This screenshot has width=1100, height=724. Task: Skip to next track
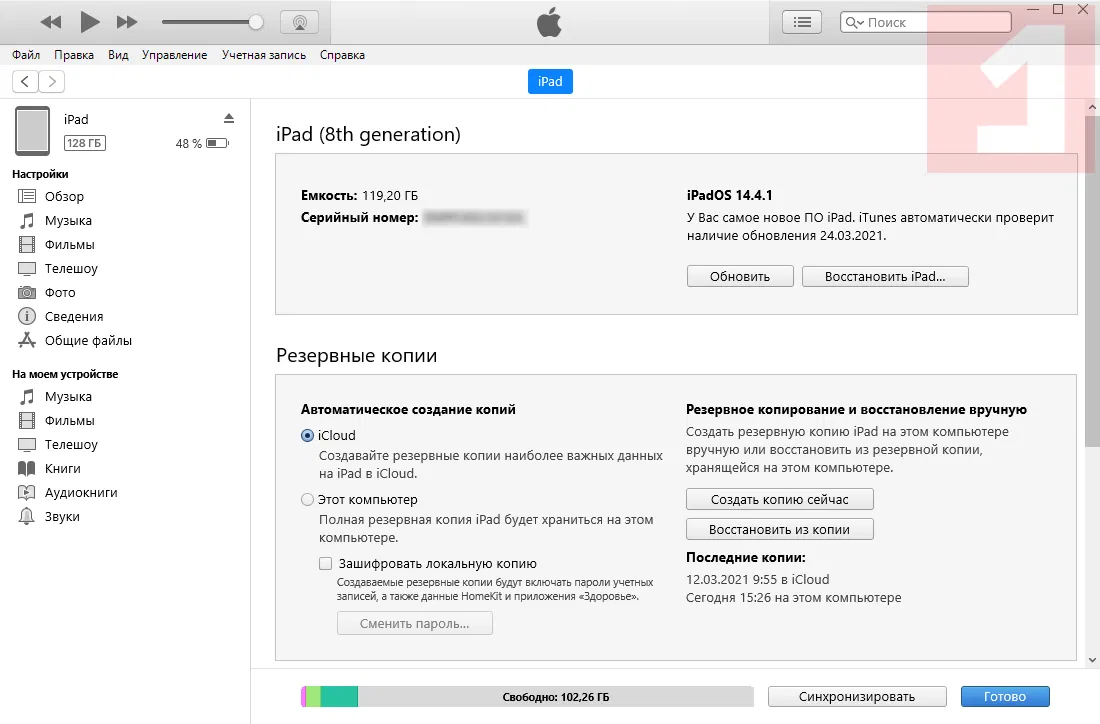point(127,21)
